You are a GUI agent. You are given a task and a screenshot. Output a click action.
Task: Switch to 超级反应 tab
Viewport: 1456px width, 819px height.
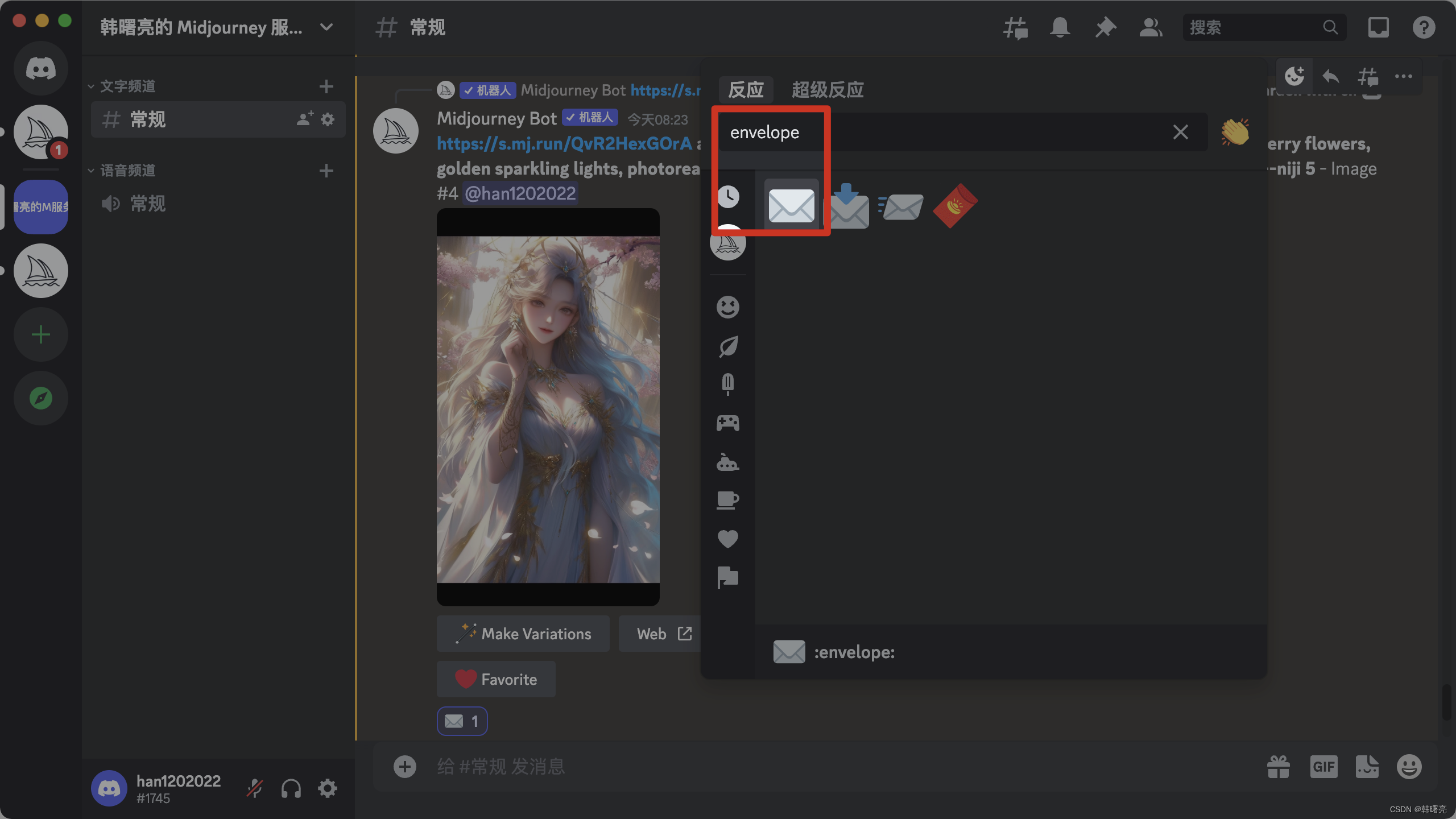(x=825, y=89)
